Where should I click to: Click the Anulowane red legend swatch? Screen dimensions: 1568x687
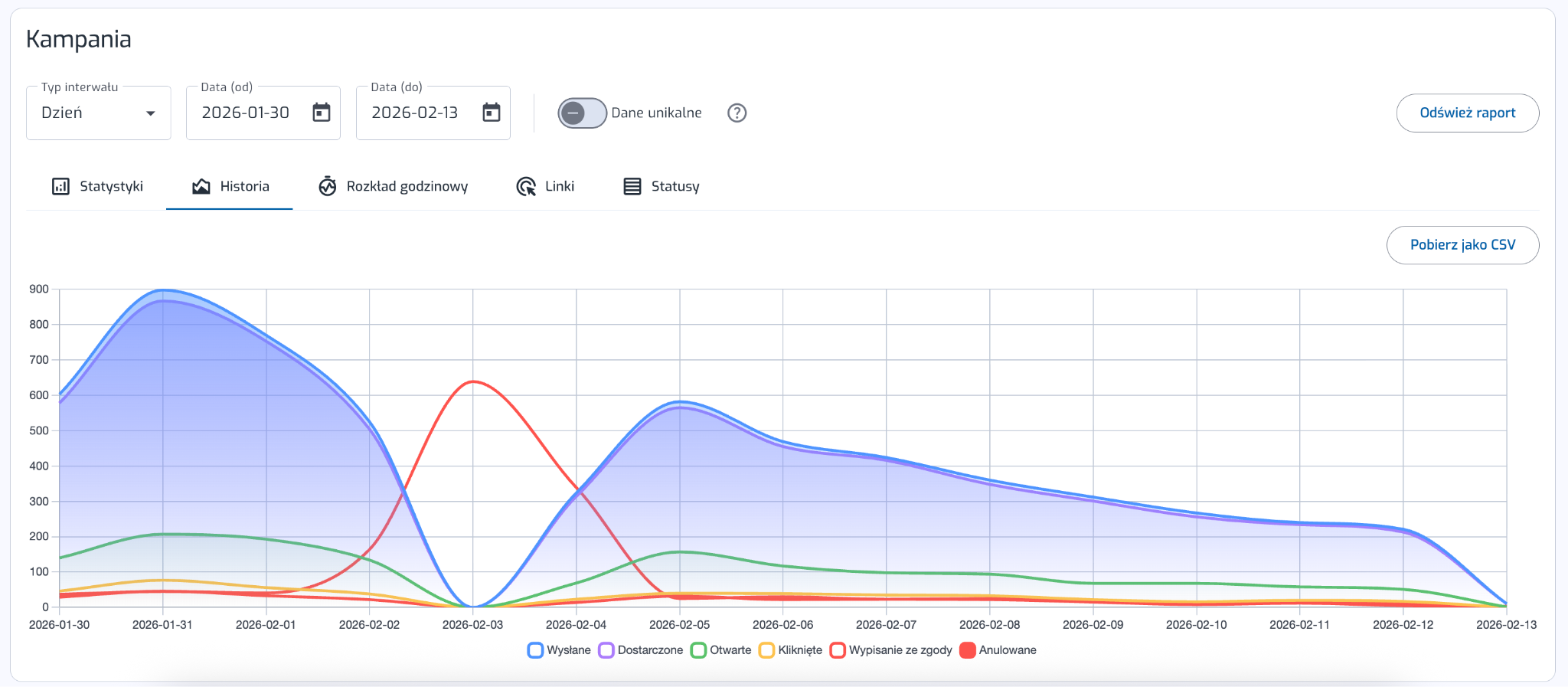[x=968, y=650]
